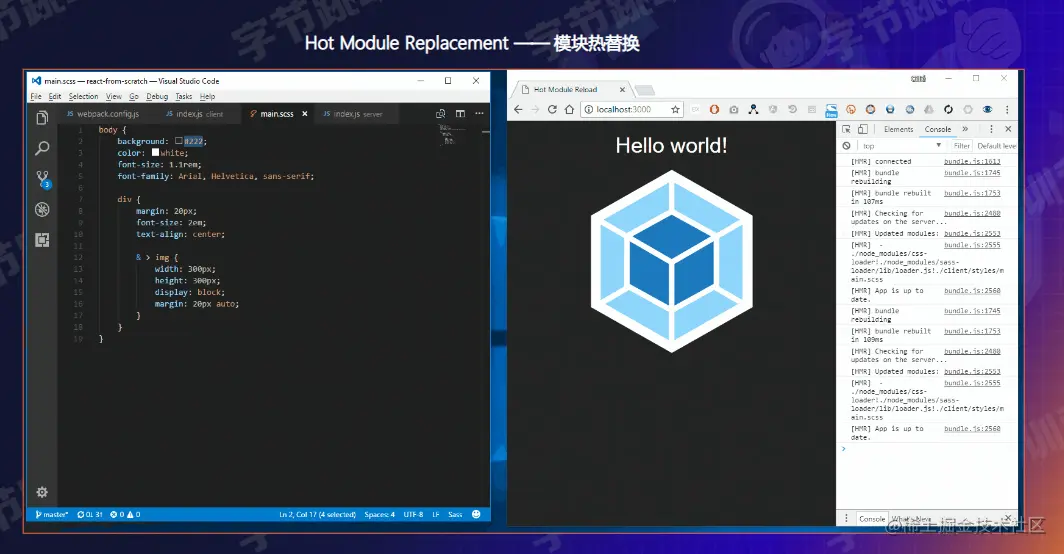1064x554 pixels.
Task: Click the LF line ending status item
Action: pyautogui.click(x=436, y=515)
